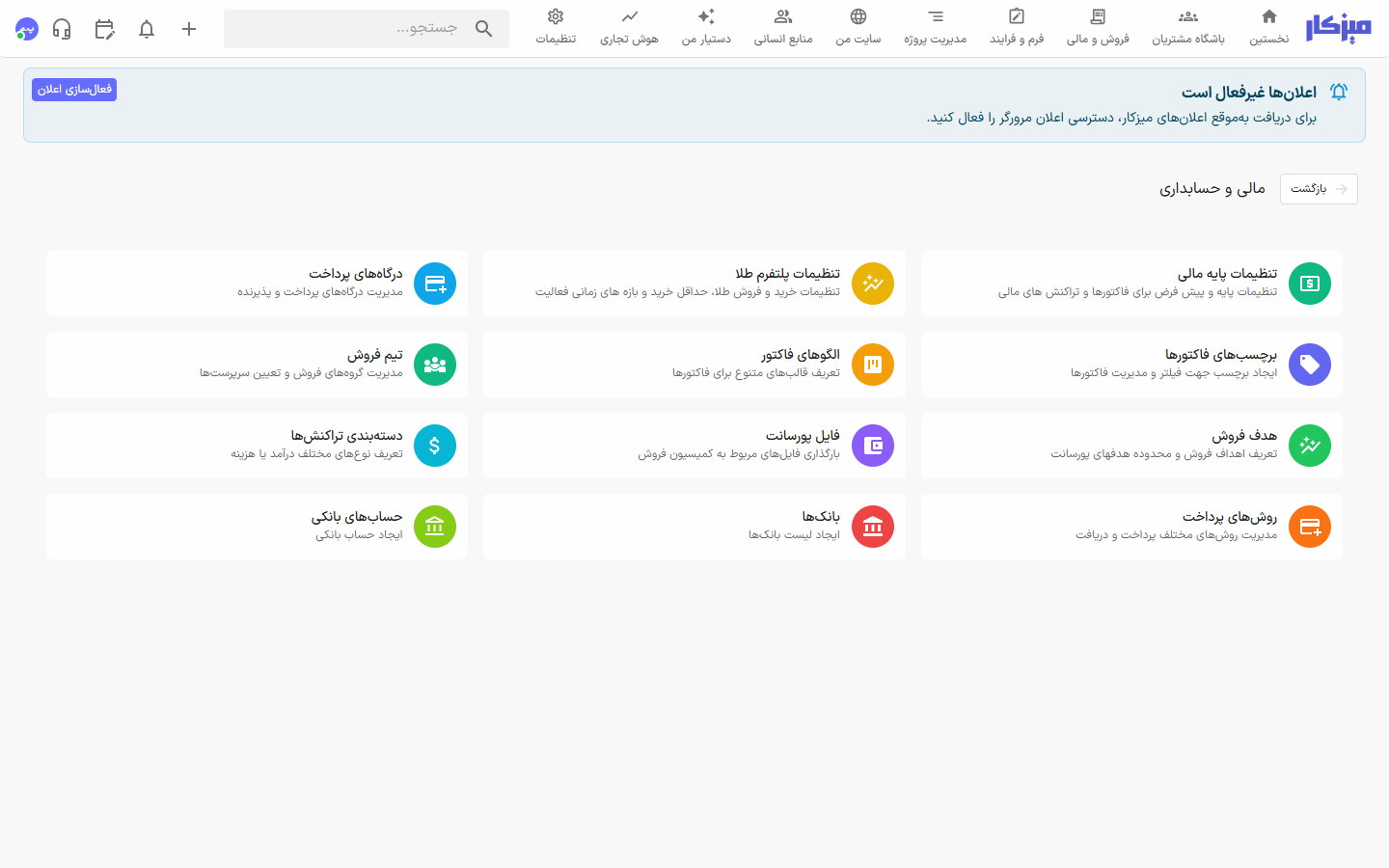Screen dimensions: 1389x868
Task: Click the plus add-new icon
Action: 189,29
